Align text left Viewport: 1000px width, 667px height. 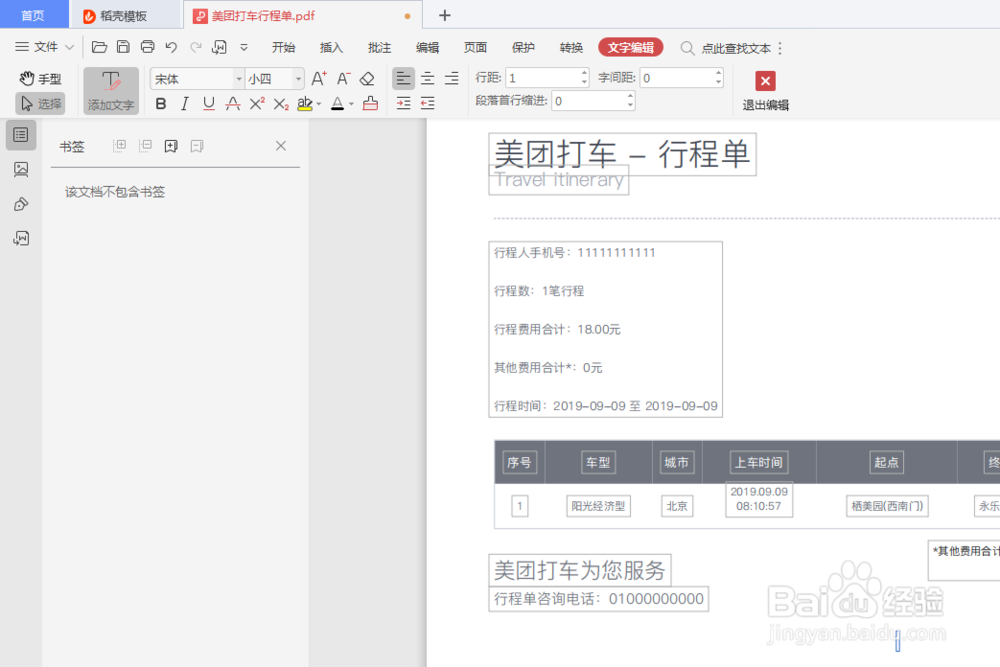(403, 78)
